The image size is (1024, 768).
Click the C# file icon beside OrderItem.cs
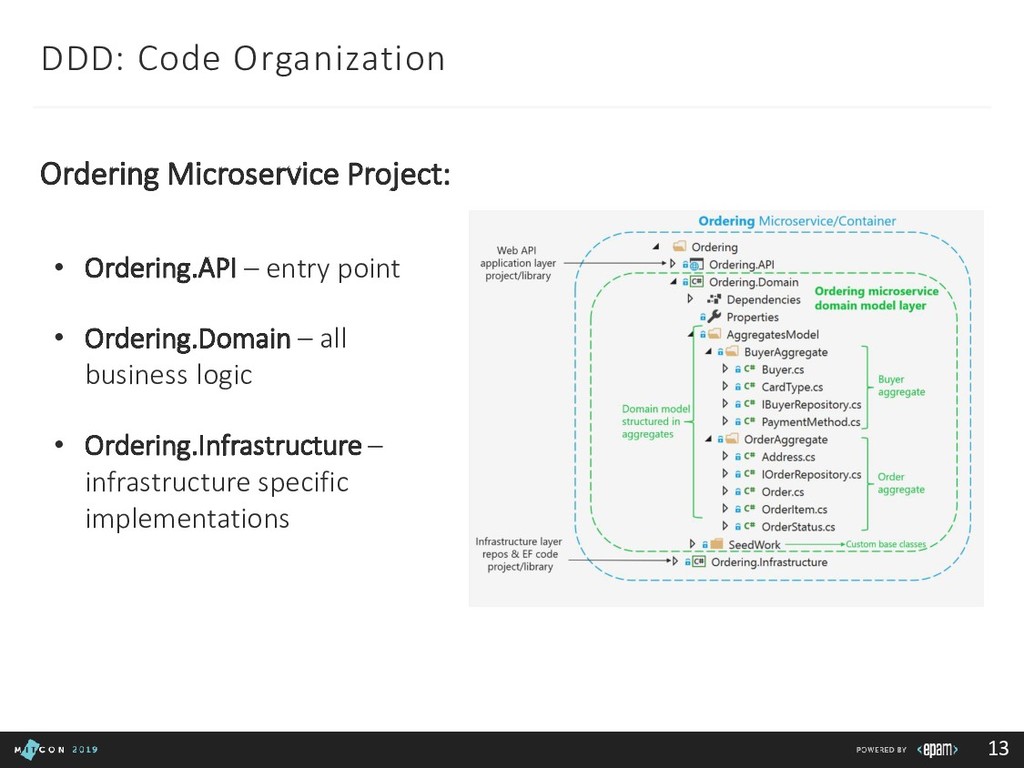[749, 509]
